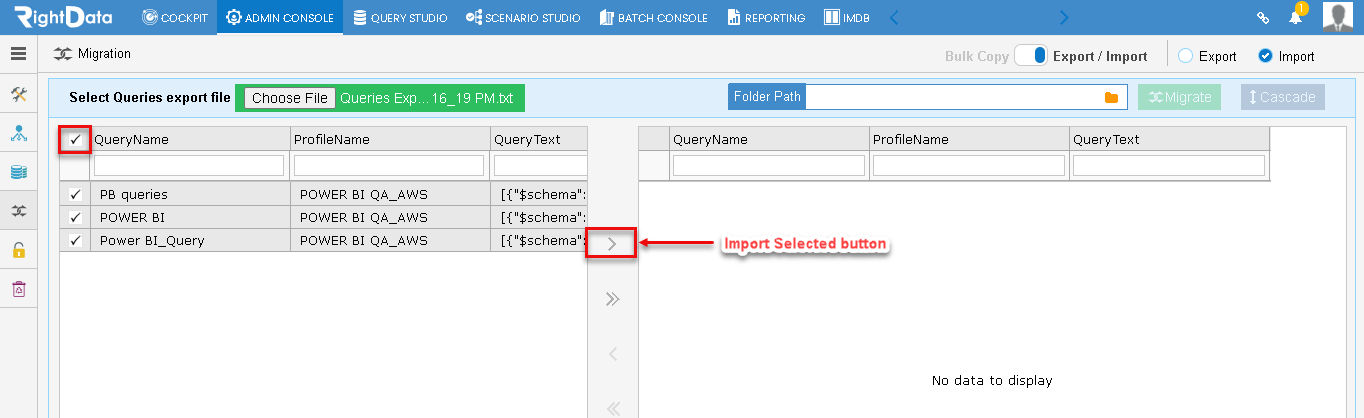The width and height of the screenshot is (1364, 418).
Task: Click the import all double right arrow
Action: 613,299
